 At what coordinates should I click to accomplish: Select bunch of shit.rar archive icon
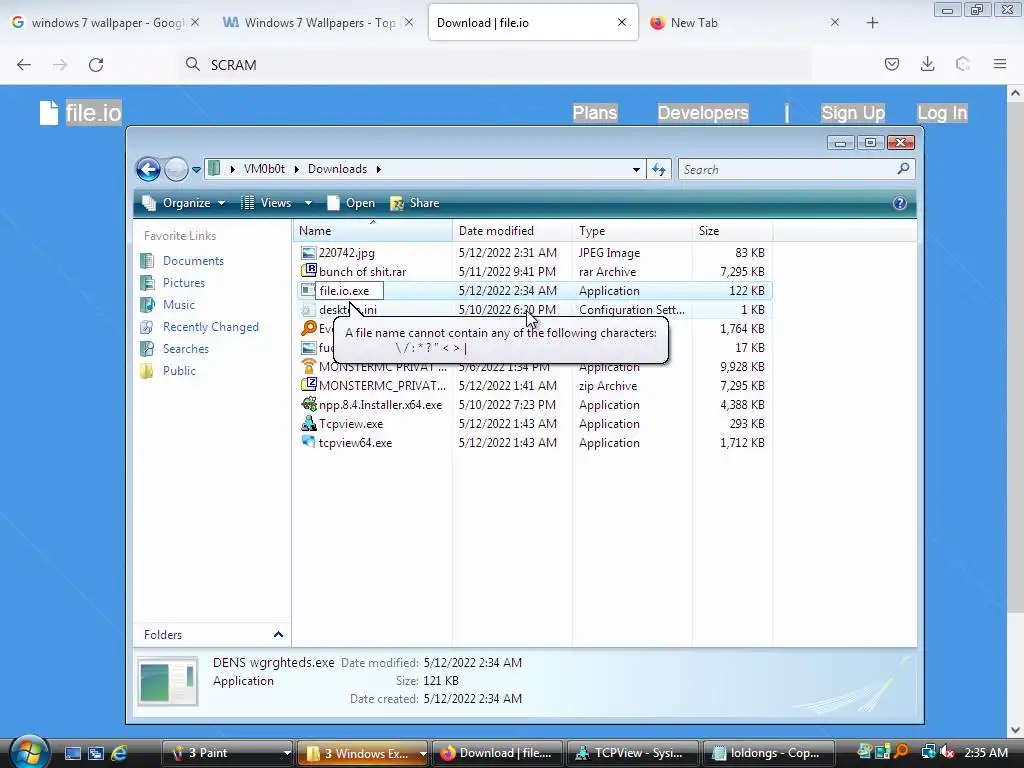click(308, 271)
